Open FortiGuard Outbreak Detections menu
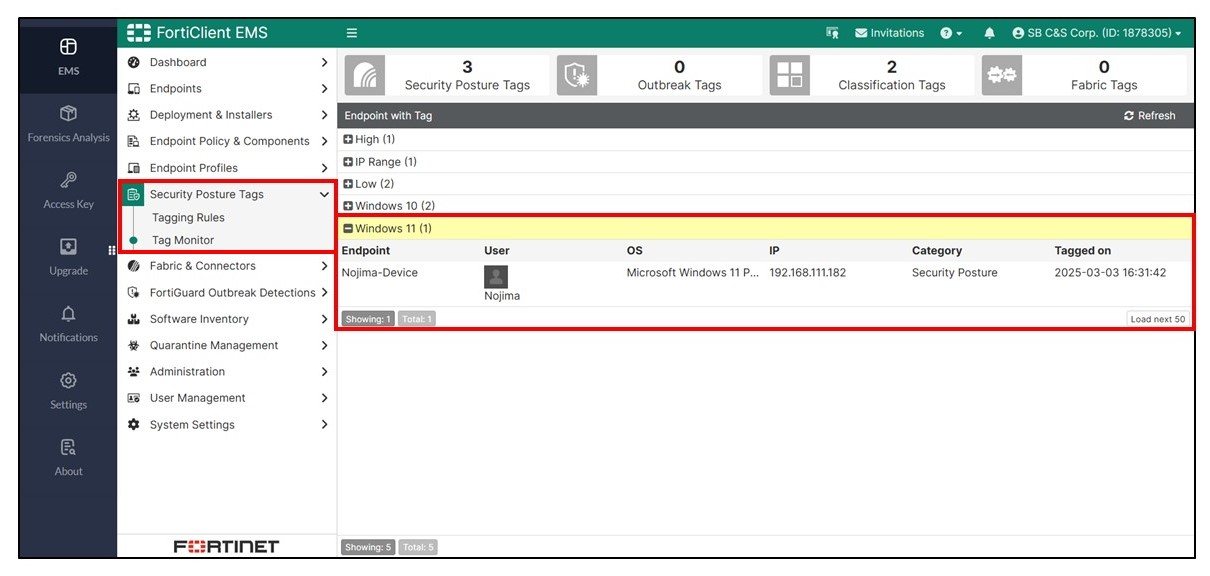This screenshot has width=1210, height=576. click(227, 293)
